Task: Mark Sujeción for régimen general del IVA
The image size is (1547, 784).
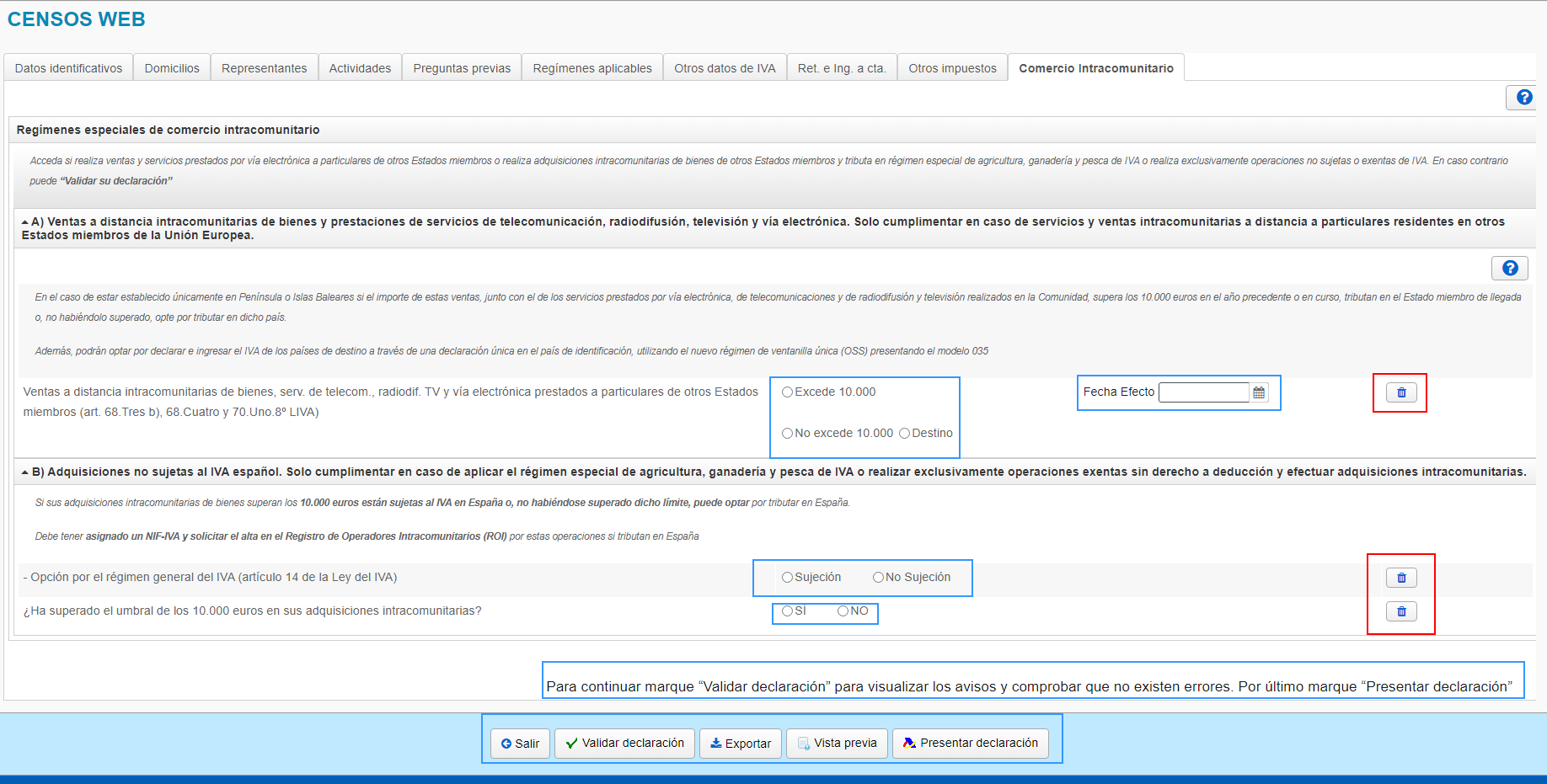Action: (787, 578)
